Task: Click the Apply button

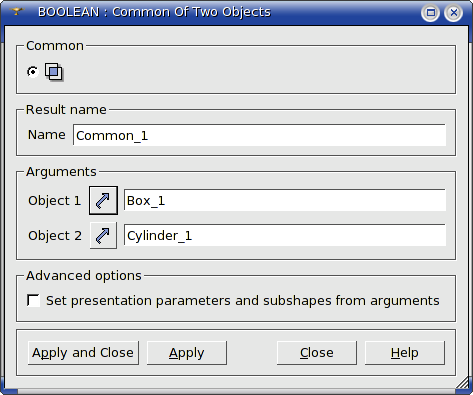Action: click(x=187, y=353)
